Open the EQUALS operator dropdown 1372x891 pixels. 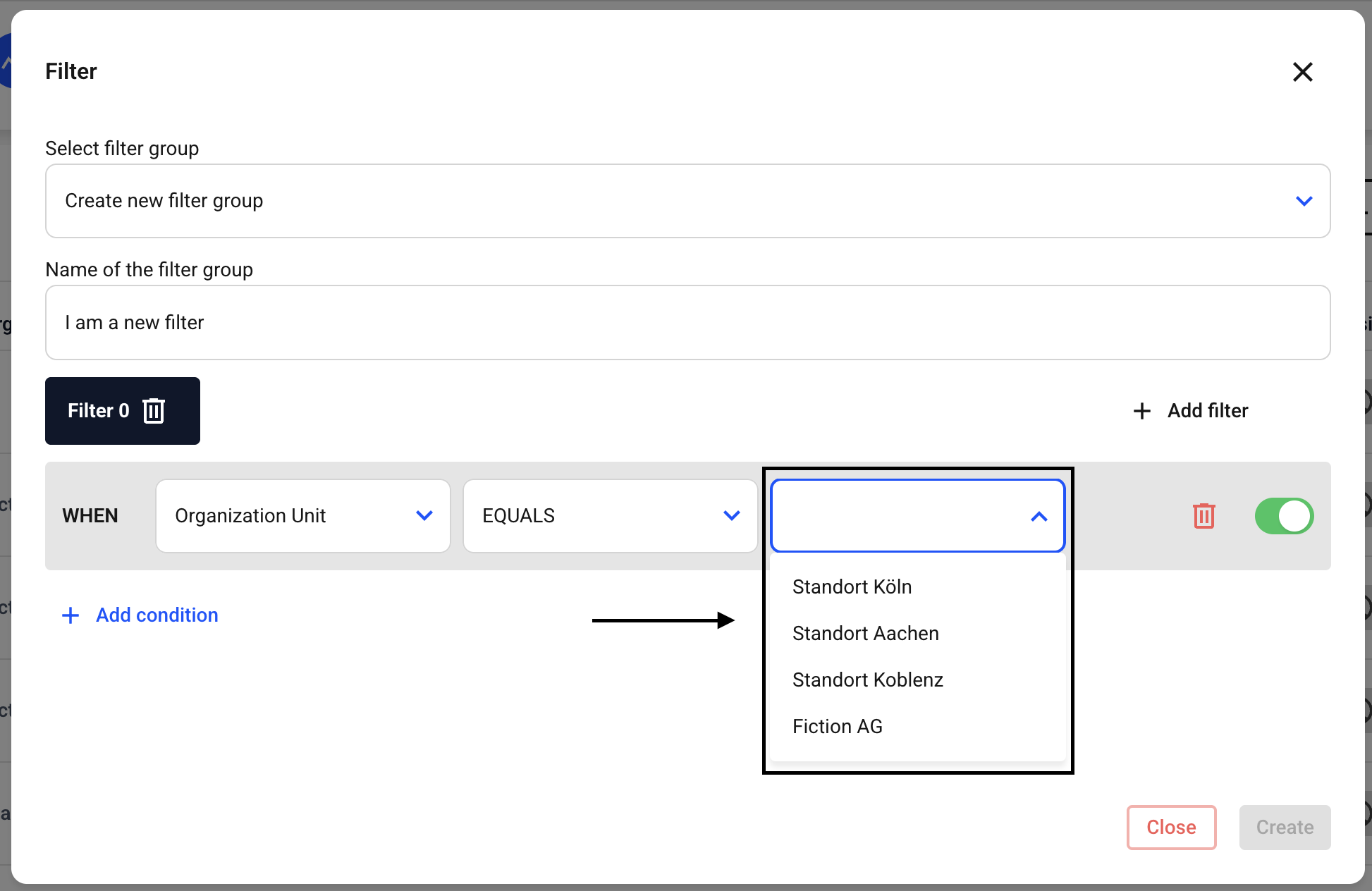[610, 516]
